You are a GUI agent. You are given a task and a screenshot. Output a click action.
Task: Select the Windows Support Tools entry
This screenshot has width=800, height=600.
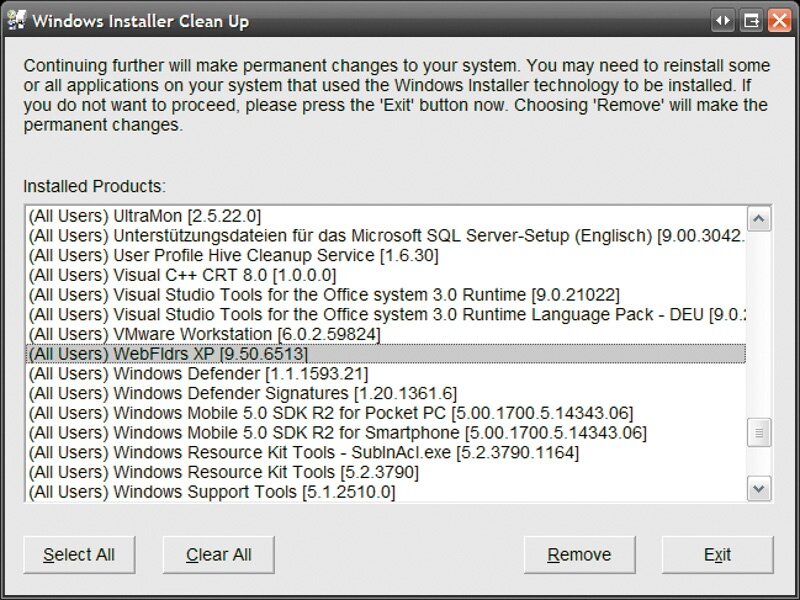click(211, 492)
